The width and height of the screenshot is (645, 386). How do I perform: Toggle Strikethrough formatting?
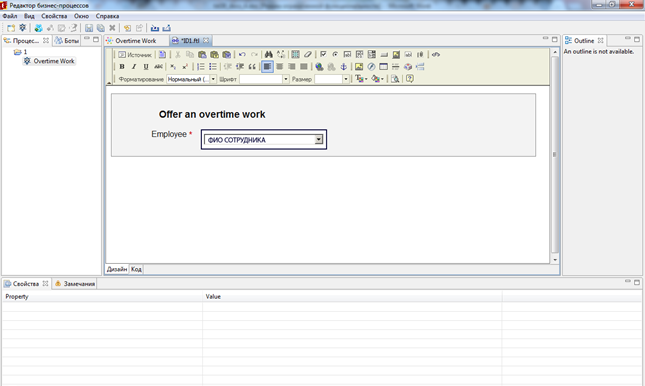click(x=158, y=66)
